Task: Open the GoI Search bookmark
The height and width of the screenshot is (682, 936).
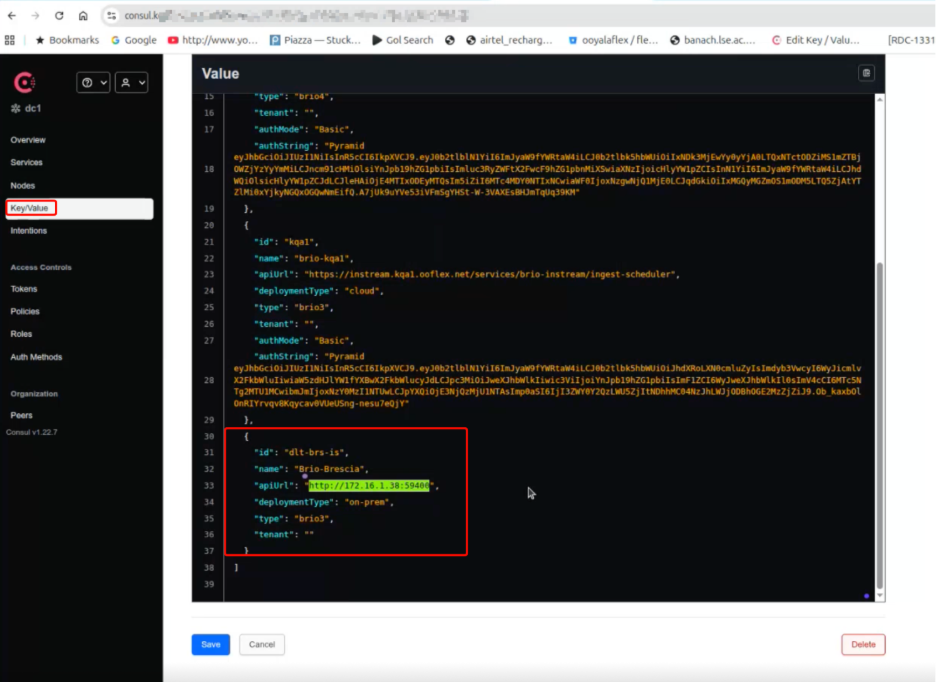Action: point(403,40)
